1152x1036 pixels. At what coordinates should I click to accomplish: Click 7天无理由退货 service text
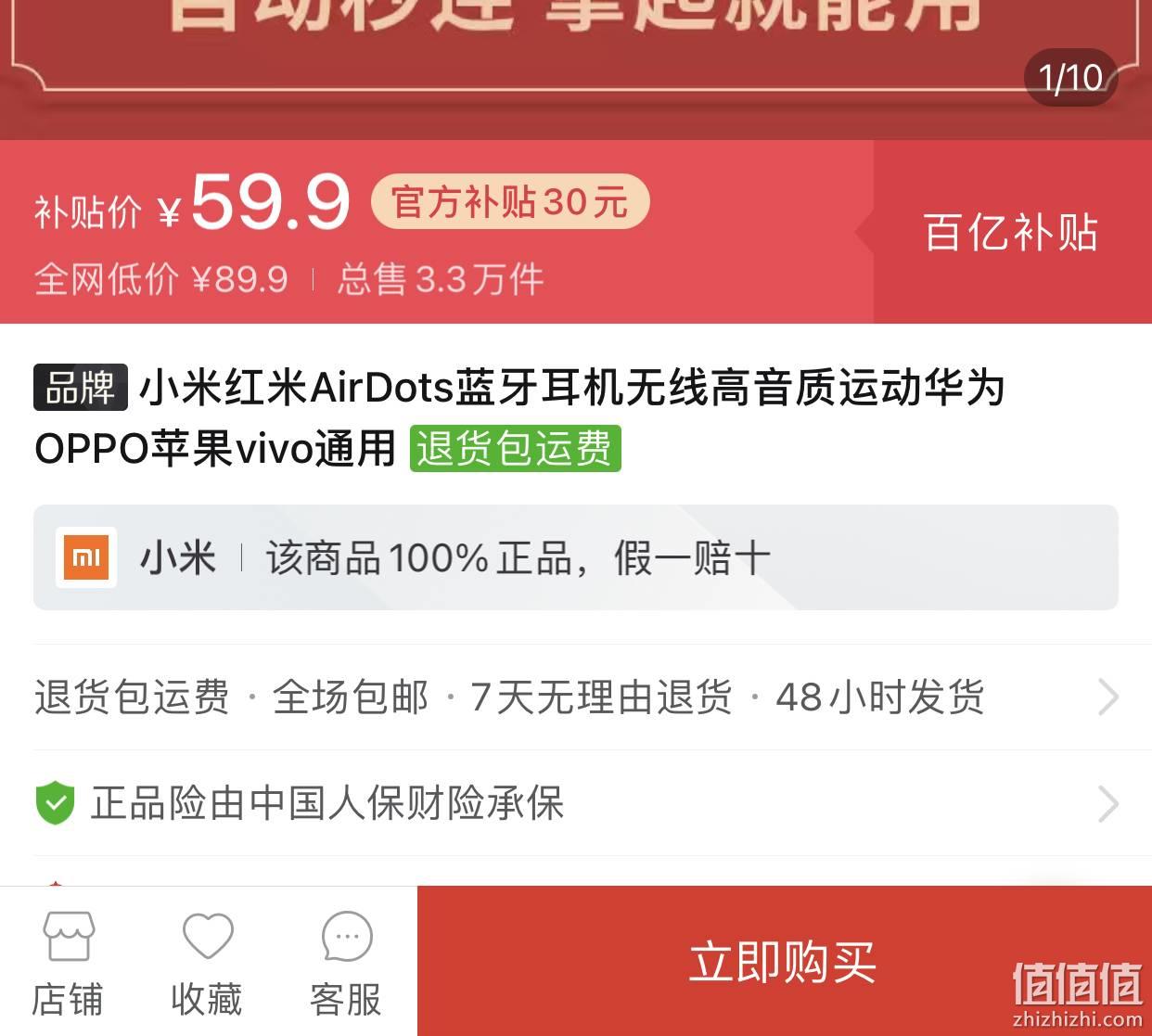[601, 697]
